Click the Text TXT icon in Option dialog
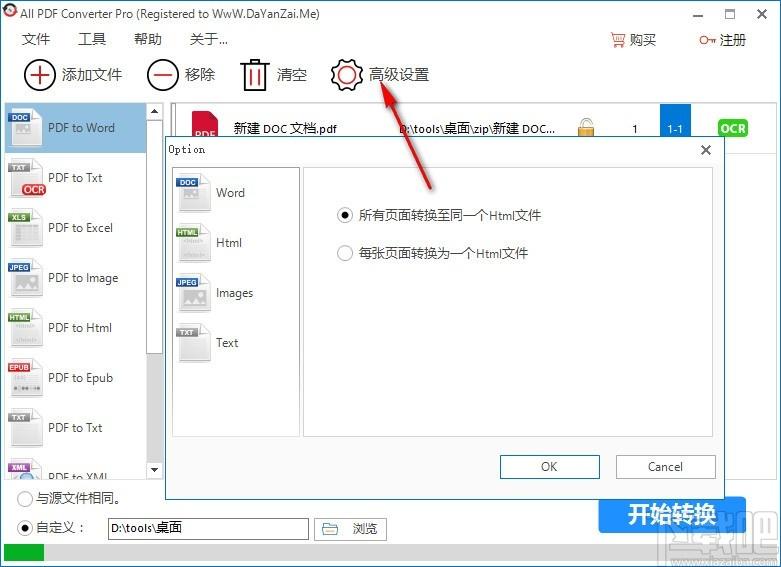Image resolution: width=781 pixels, height=567 pixels. point(193,343)
